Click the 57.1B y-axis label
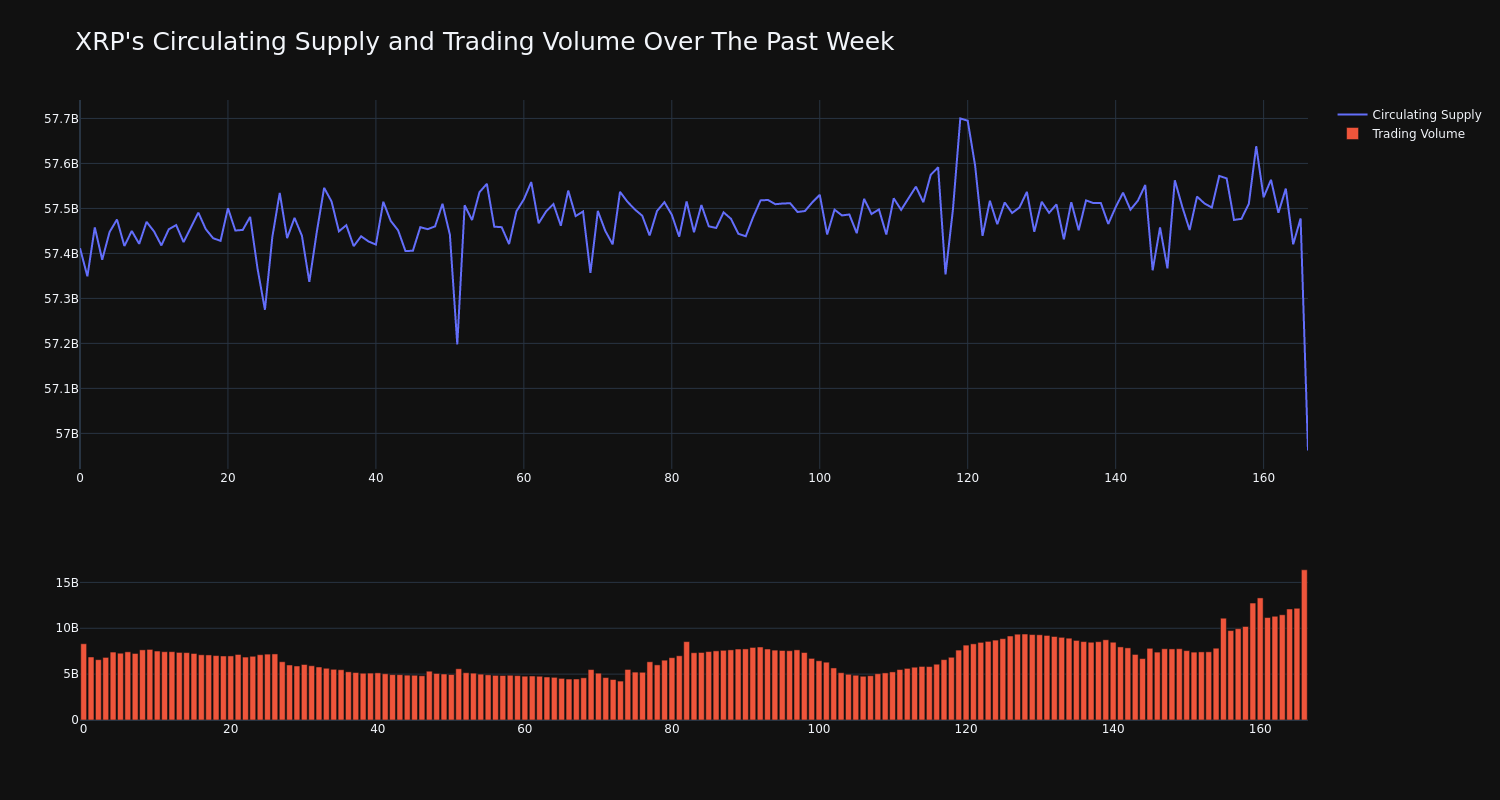 [61, 389]
